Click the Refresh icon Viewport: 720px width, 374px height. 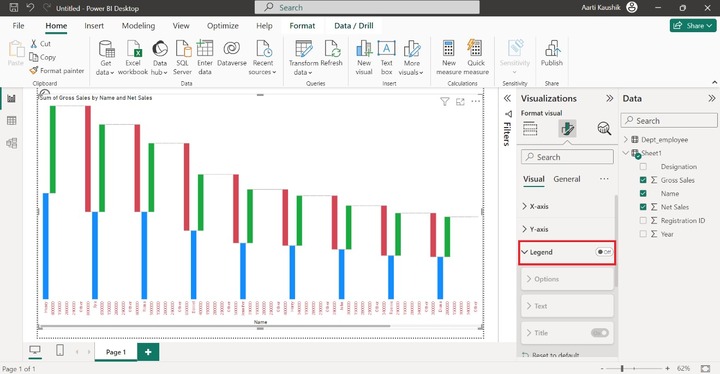pos(332,54)
